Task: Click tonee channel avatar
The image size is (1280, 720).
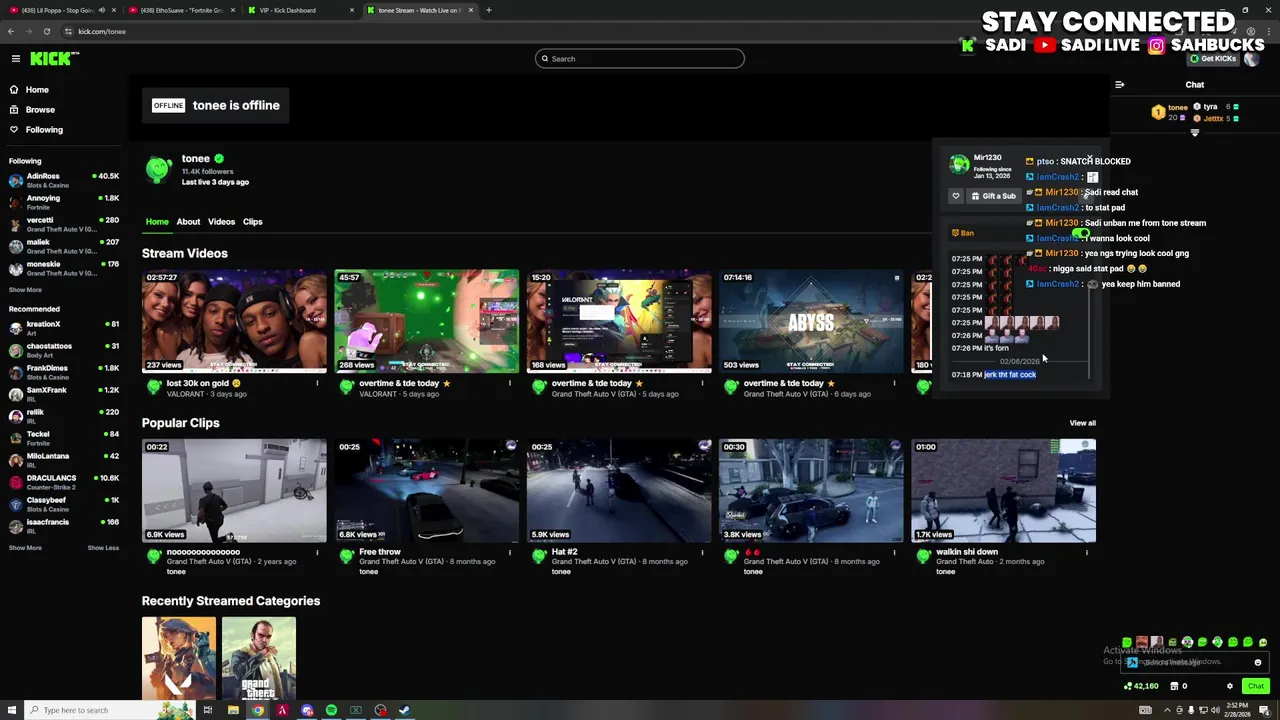Action: tap(158, 169)
